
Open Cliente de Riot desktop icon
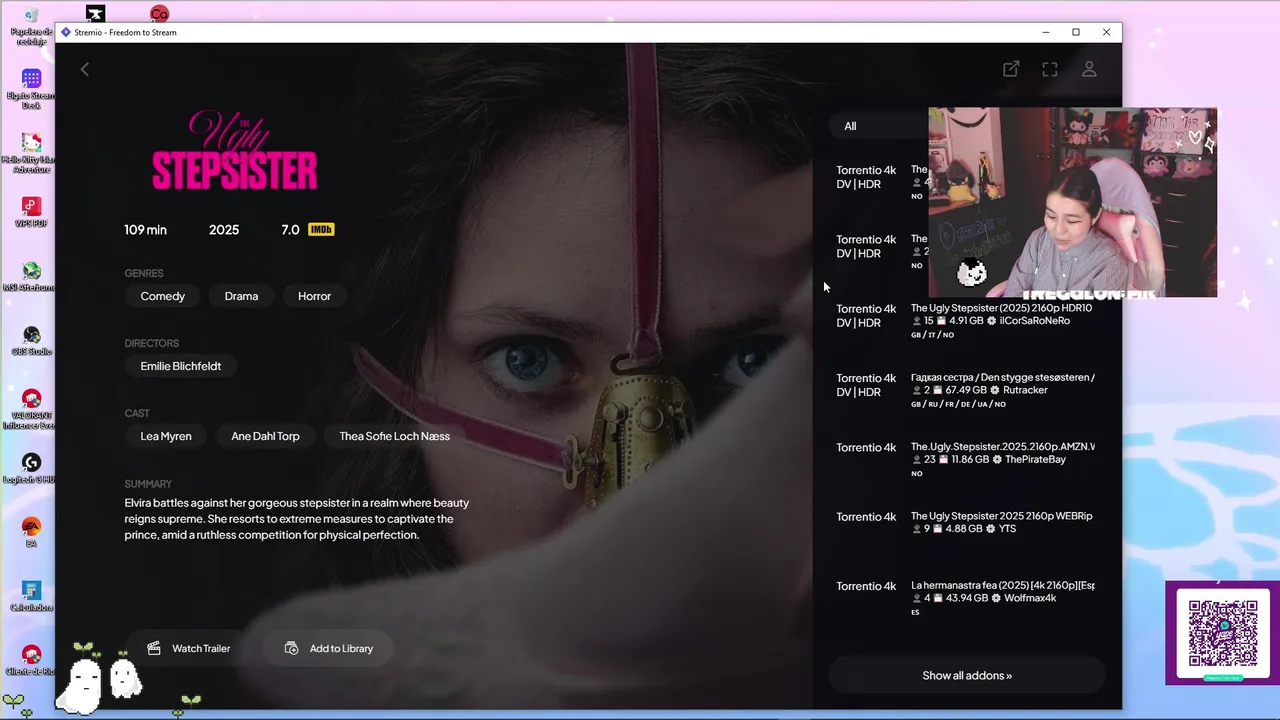click(x=31, y=661)
